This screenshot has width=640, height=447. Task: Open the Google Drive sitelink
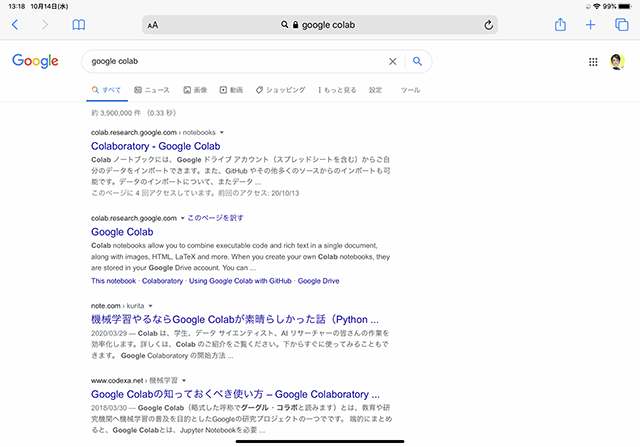click(x=318, y=281)
